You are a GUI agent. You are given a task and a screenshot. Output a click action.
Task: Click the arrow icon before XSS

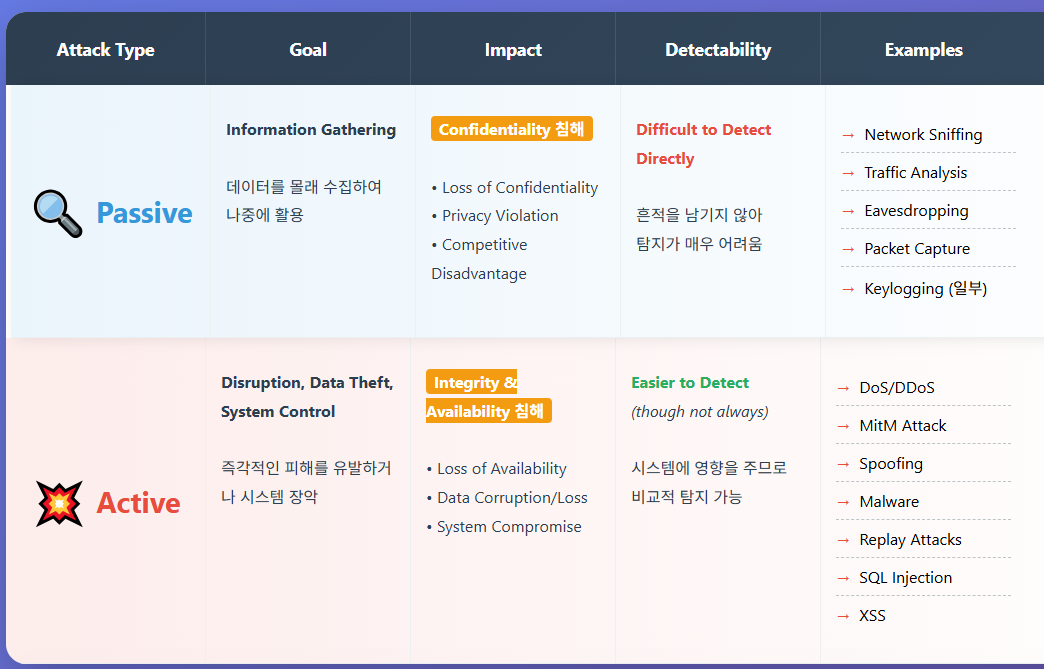coord(843,616)
